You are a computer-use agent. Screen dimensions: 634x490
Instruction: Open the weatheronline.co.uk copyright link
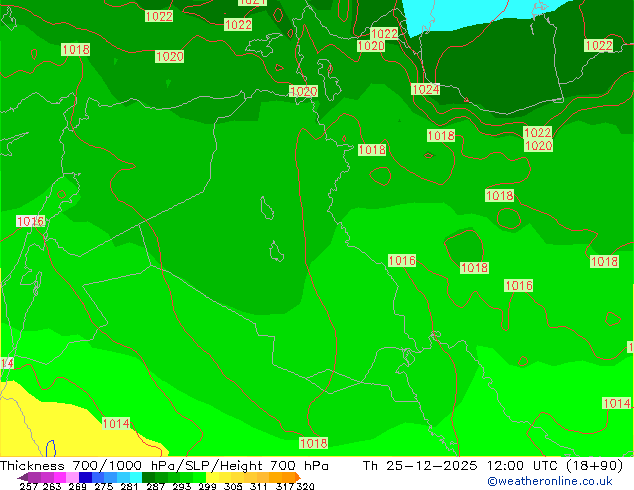550,481
